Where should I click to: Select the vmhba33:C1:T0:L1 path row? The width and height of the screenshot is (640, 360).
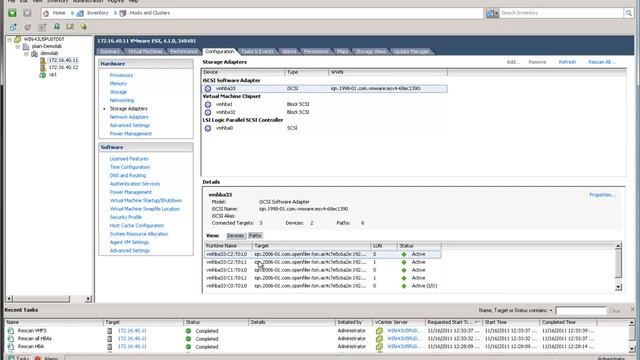click(x=322, y=278)
